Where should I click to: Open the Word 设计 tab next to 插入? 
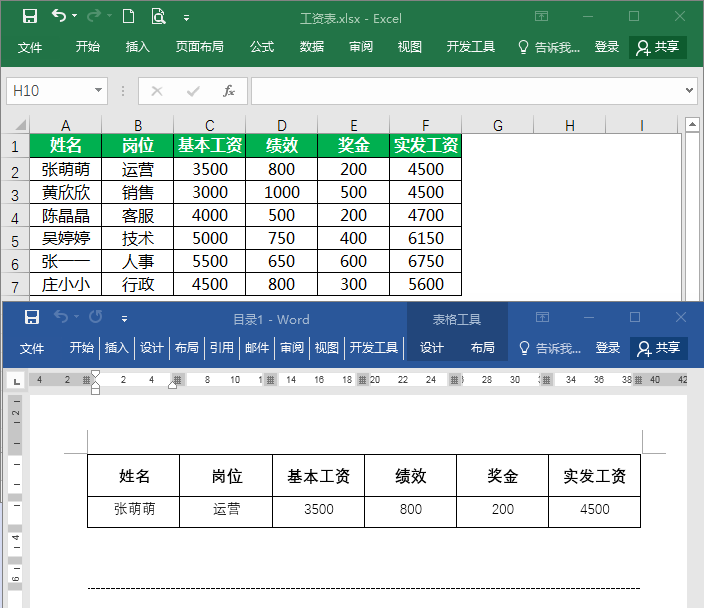(151, 348)
